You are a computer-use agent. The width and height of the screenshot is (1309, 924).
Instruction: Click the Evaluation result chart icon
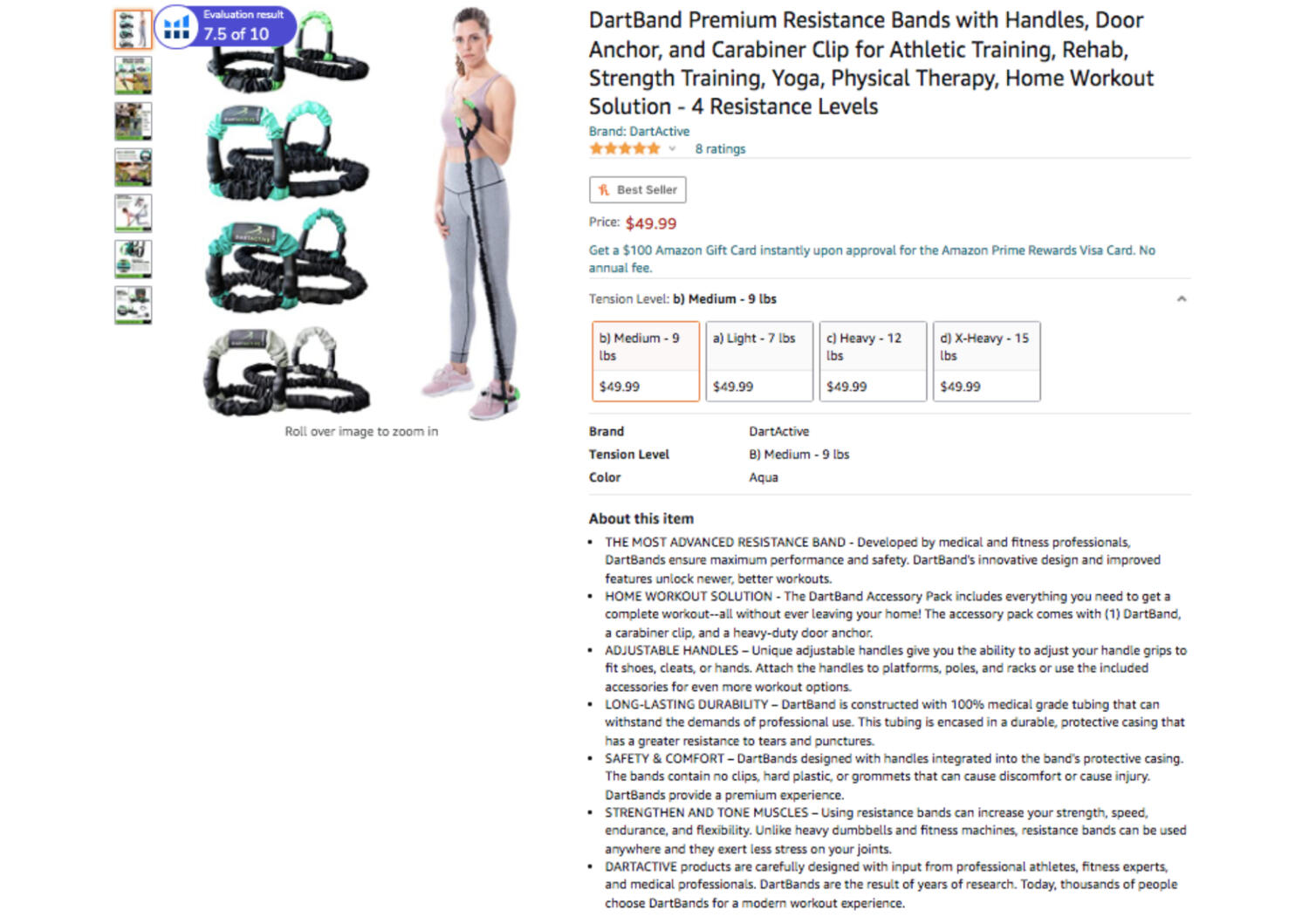pyautogui.click(x=176, y=27)
